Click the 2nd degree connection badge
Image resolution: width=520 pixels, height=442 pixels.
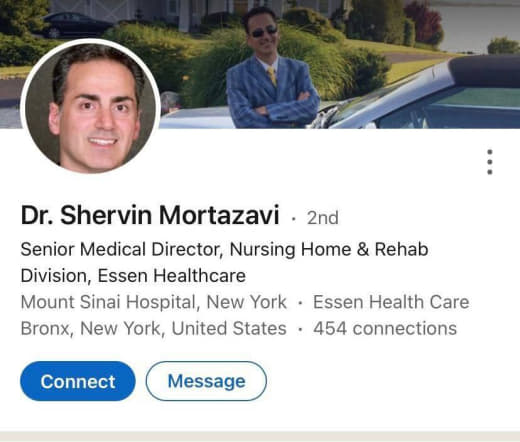[322, 218]
